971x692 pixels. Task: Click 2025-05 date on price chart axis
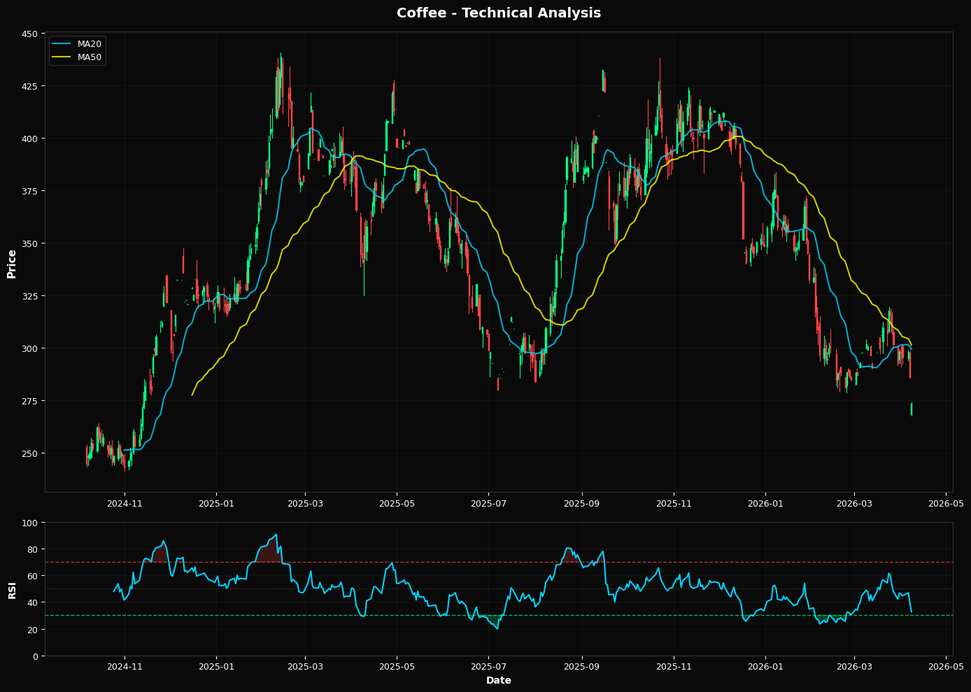coord(397,503)
